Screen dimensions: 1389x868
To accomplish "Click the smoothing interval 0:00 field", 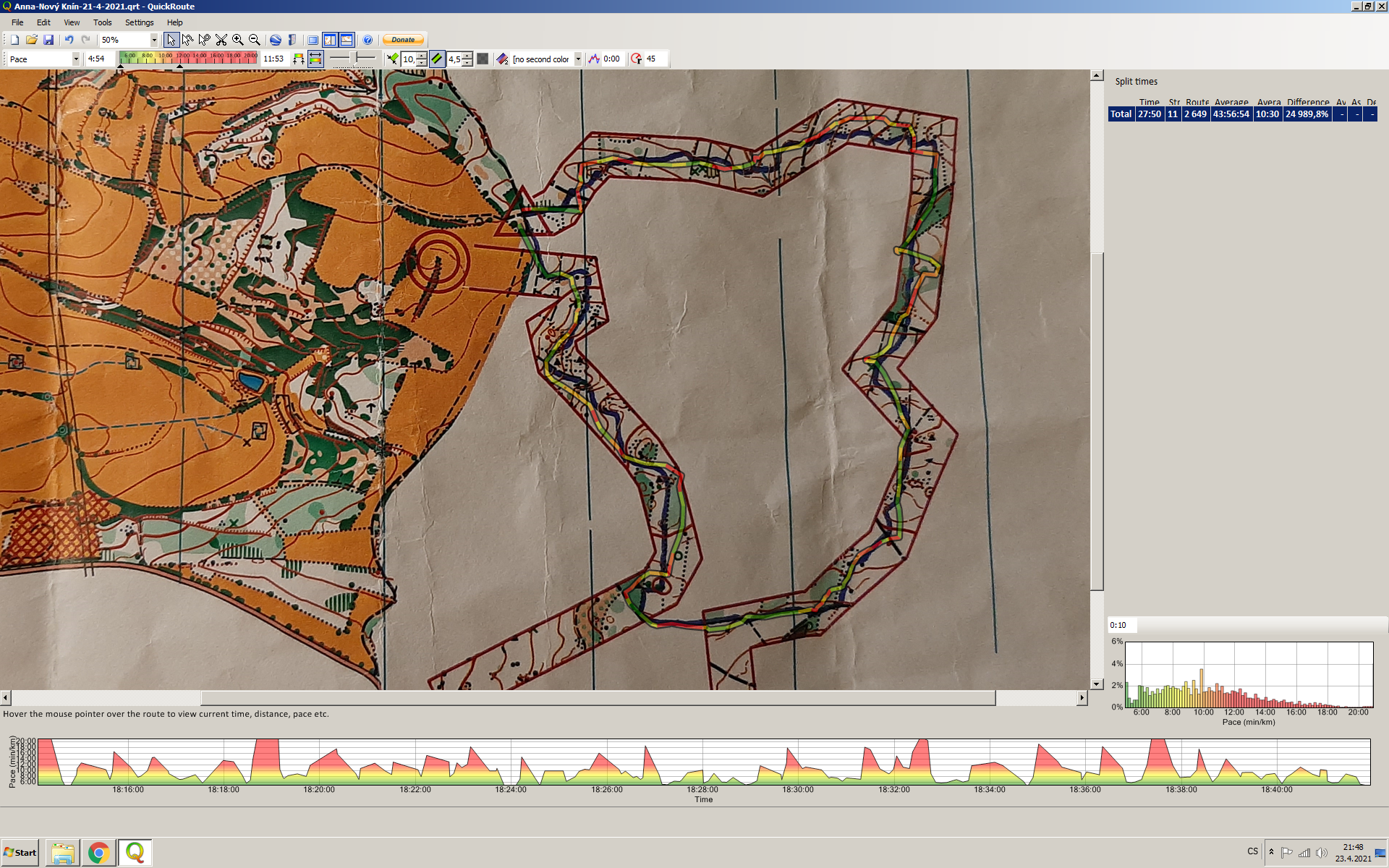I will [612, 59].
